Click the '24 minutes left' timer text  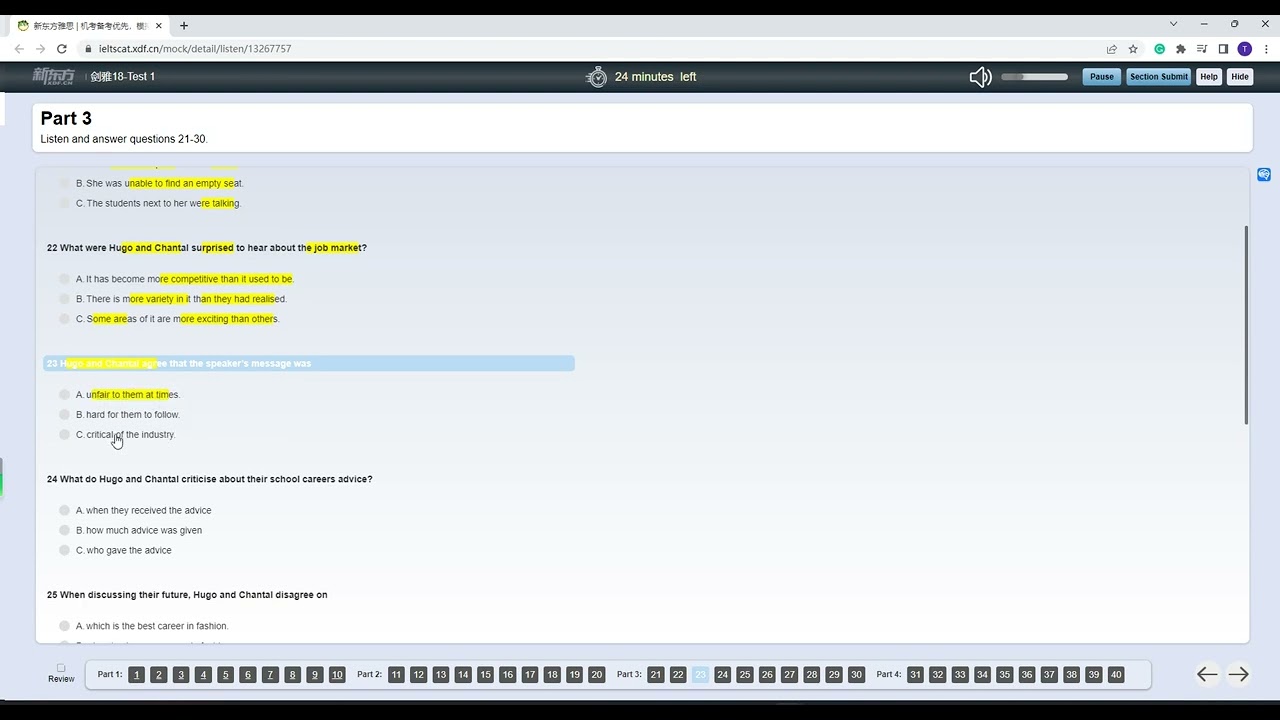point(656,77)
